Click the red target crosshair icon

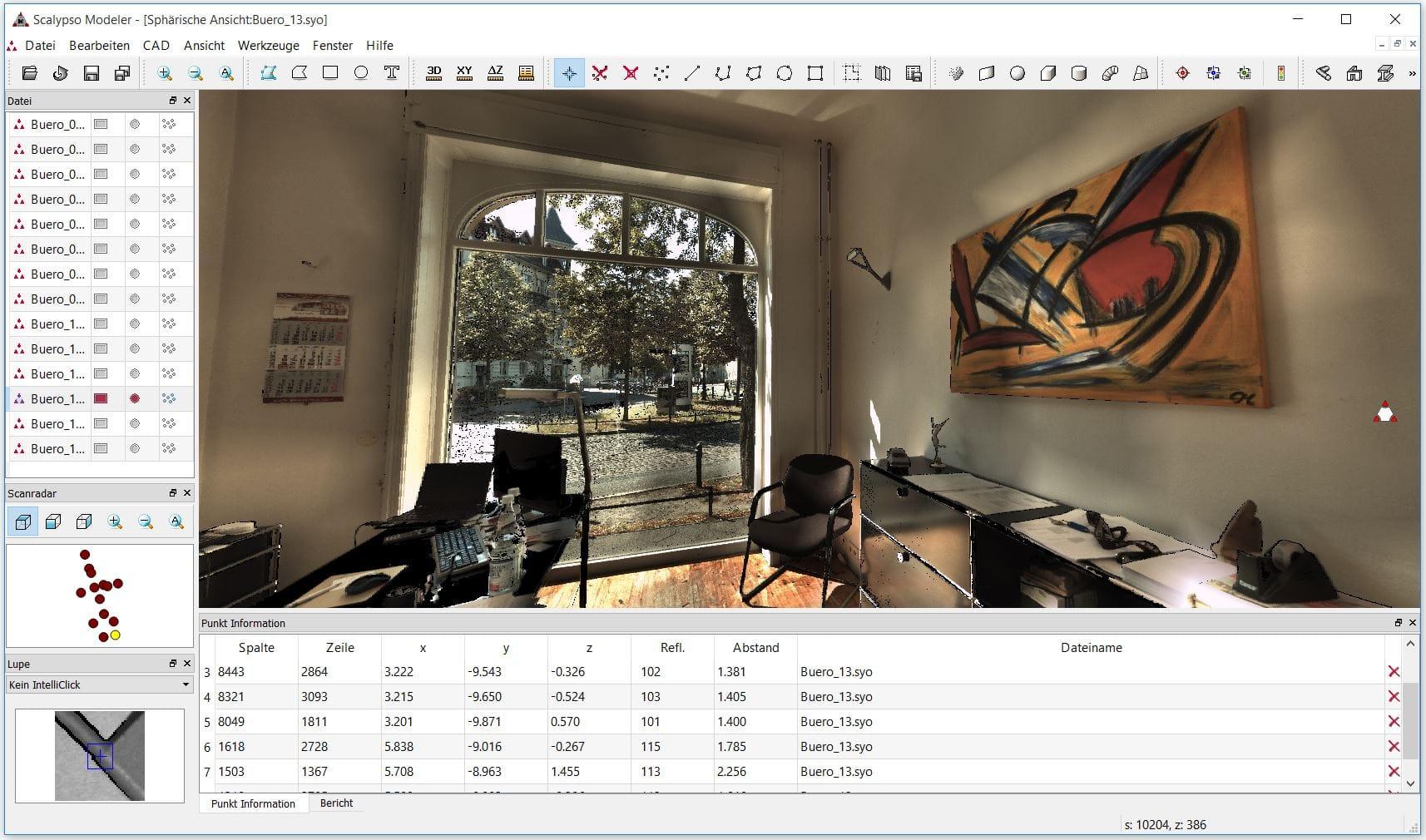[1182, 73]
